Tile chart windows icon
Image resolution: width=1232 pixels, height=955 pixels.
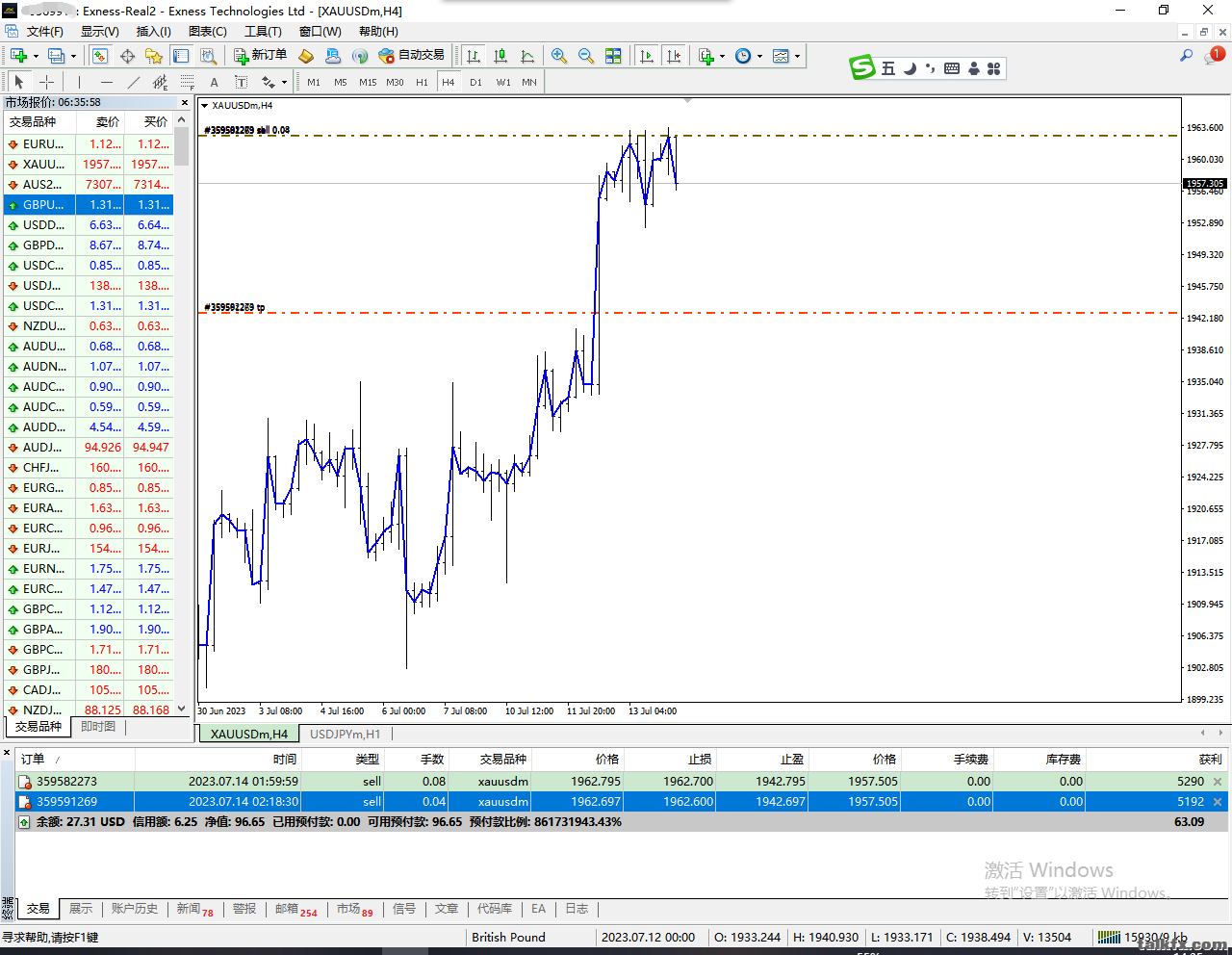[x=613, y=56]
